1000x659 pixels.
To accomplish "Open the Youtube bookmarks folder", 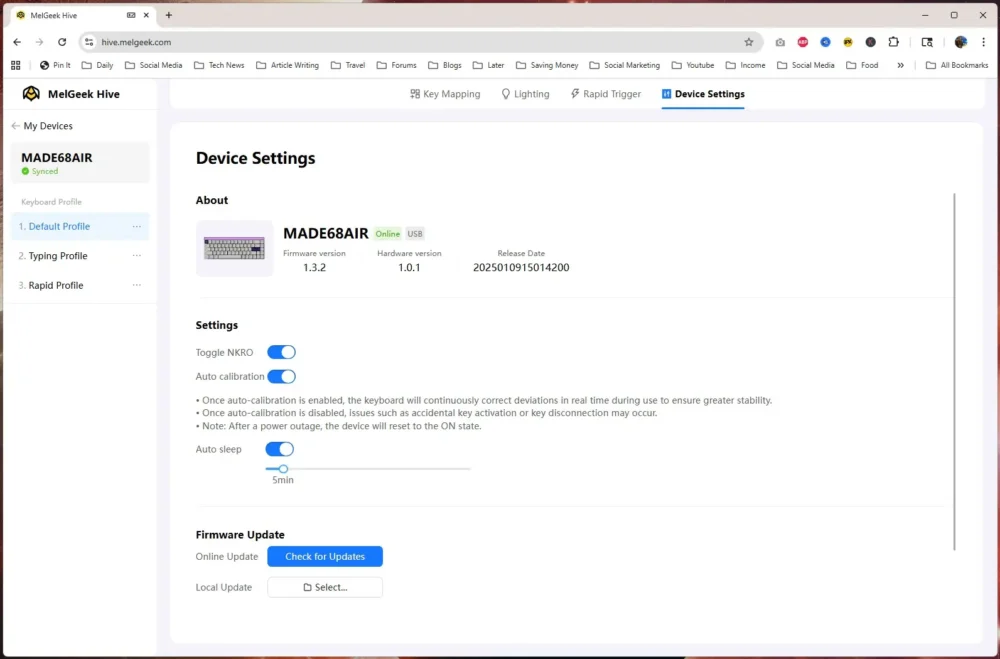I will click(693, 65).
